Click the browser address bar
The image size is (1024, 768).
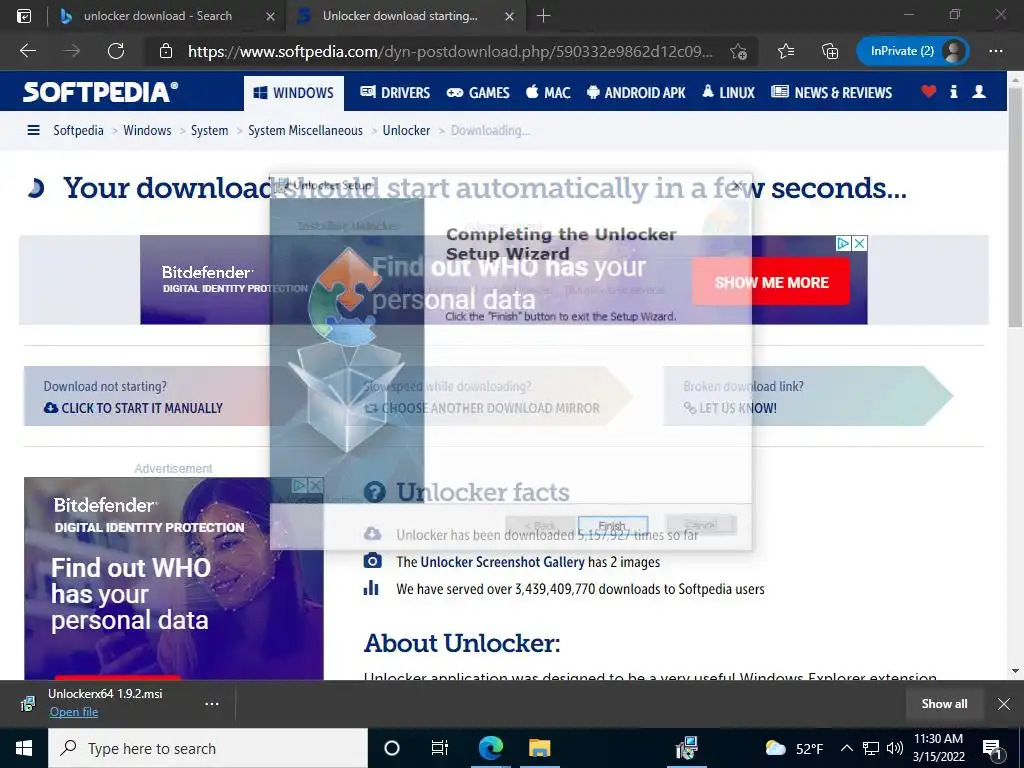coord(450,51)
